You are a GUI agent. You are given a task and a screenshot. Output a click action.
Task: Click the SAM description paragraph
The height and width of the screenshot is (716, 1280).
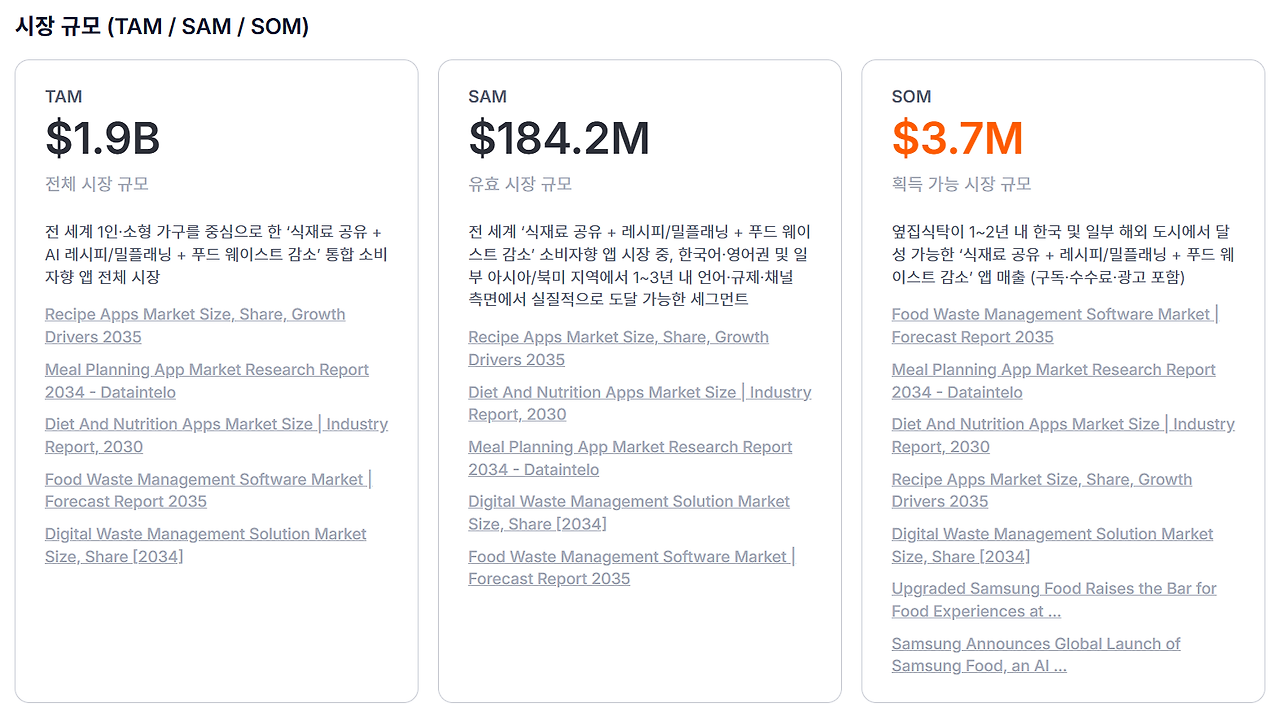point(640,265)
